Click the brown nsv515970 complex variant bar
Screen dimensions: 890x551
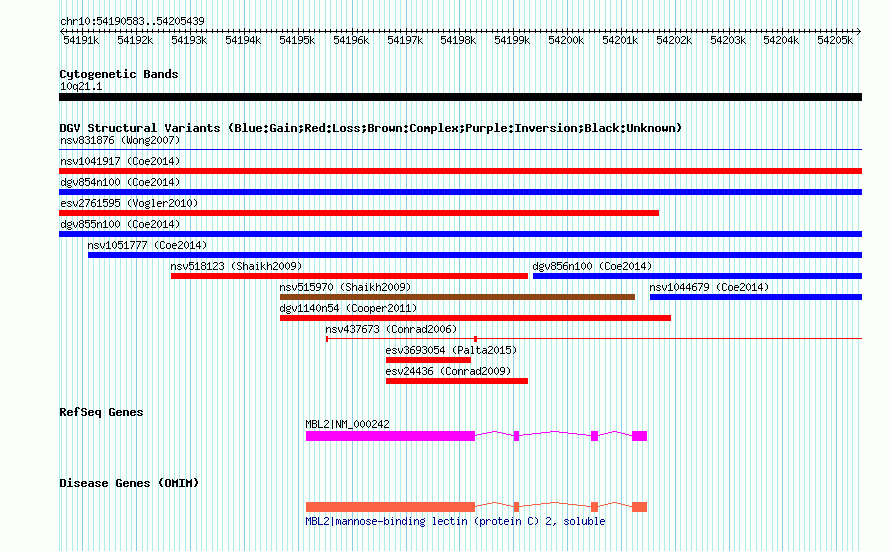tap(457, 297)
